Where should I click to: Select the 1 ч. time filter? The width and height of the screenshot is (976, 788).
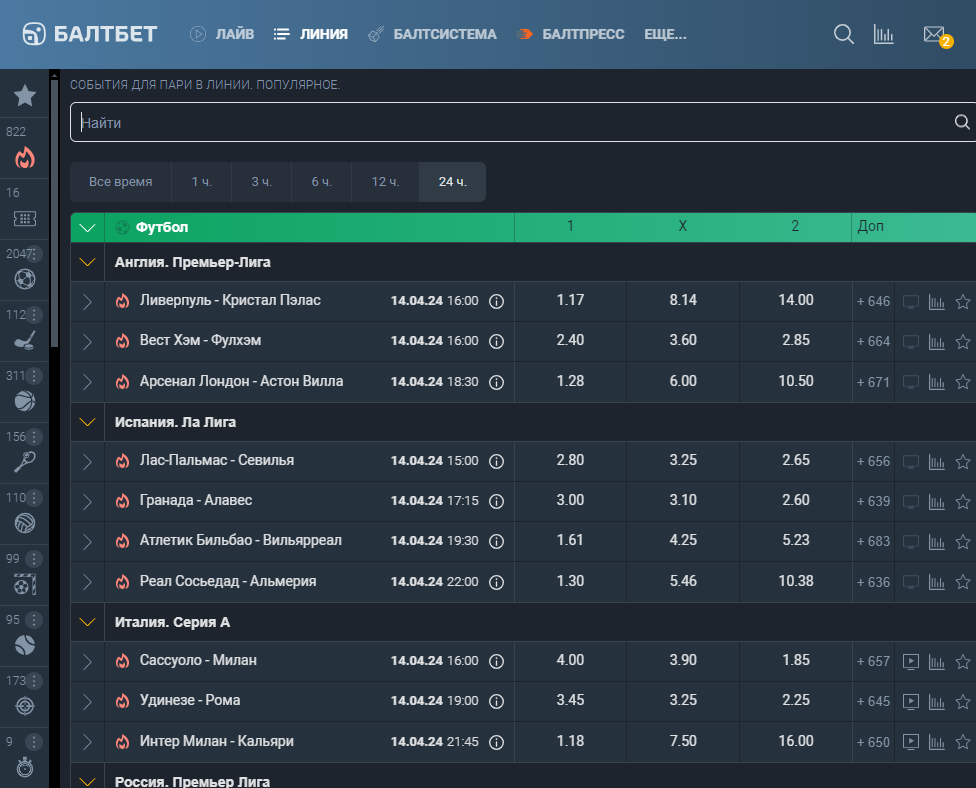tap(202, 182)
